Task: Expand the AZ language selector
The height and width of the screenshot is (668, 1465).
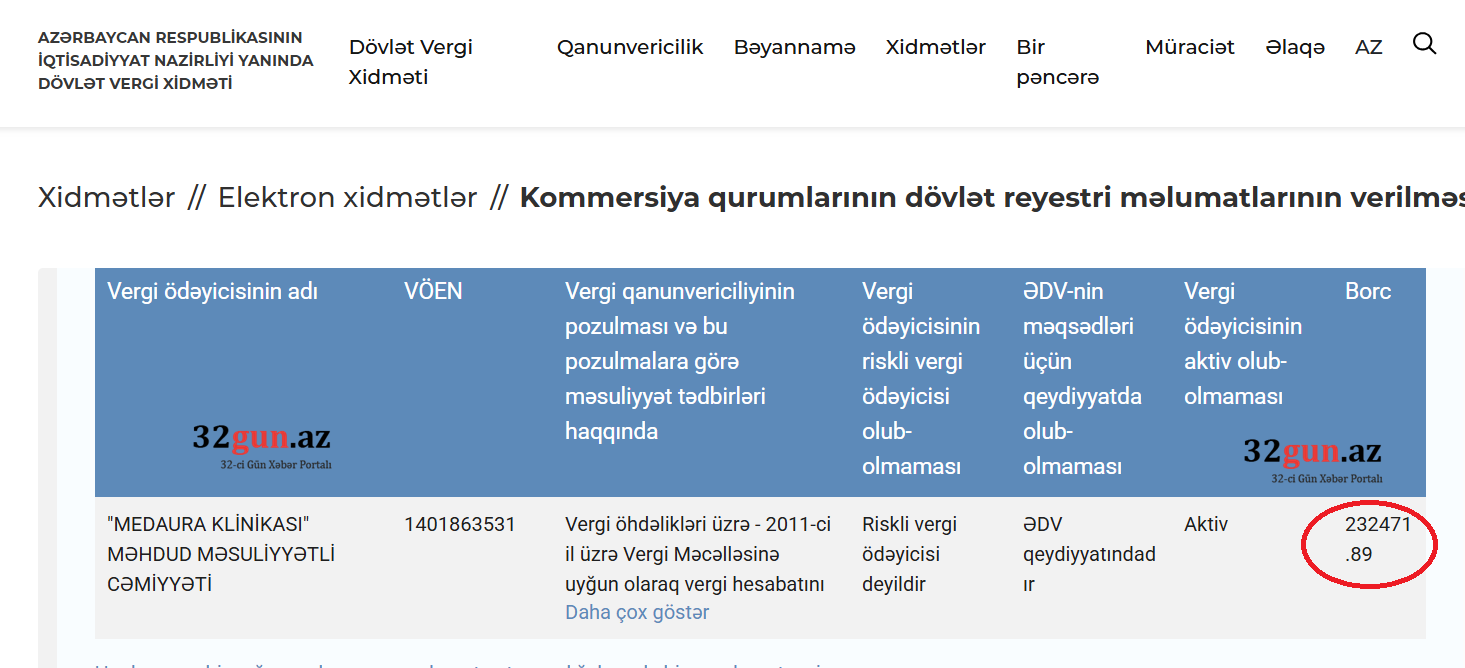Action: coord(1368,47)
